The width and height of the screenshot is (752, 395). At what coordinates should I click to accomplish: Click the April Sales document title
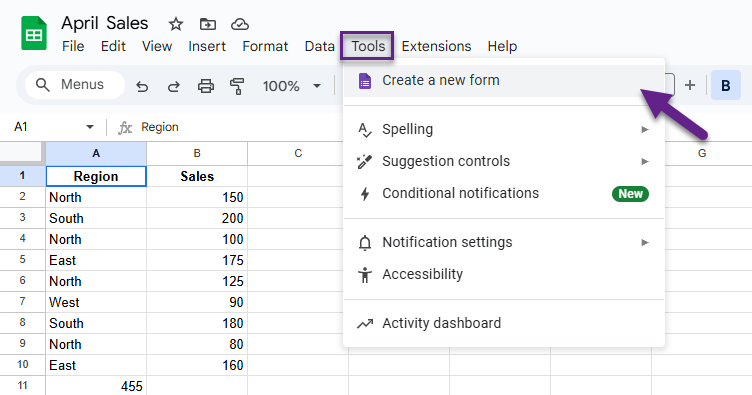pos(105,23)
